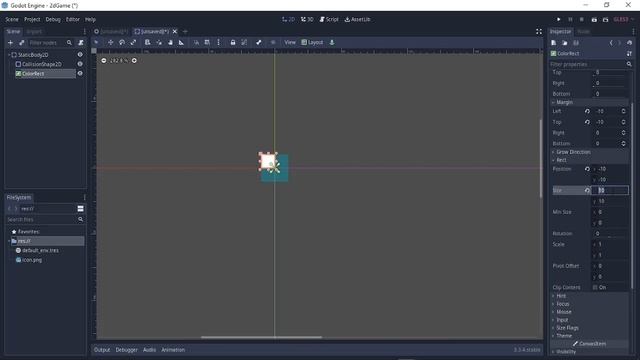The width and height of the screenshot is (640, 360).
Task: Expand the Grow Direction section
Action: pyautogui.click(x=553, y=152)
